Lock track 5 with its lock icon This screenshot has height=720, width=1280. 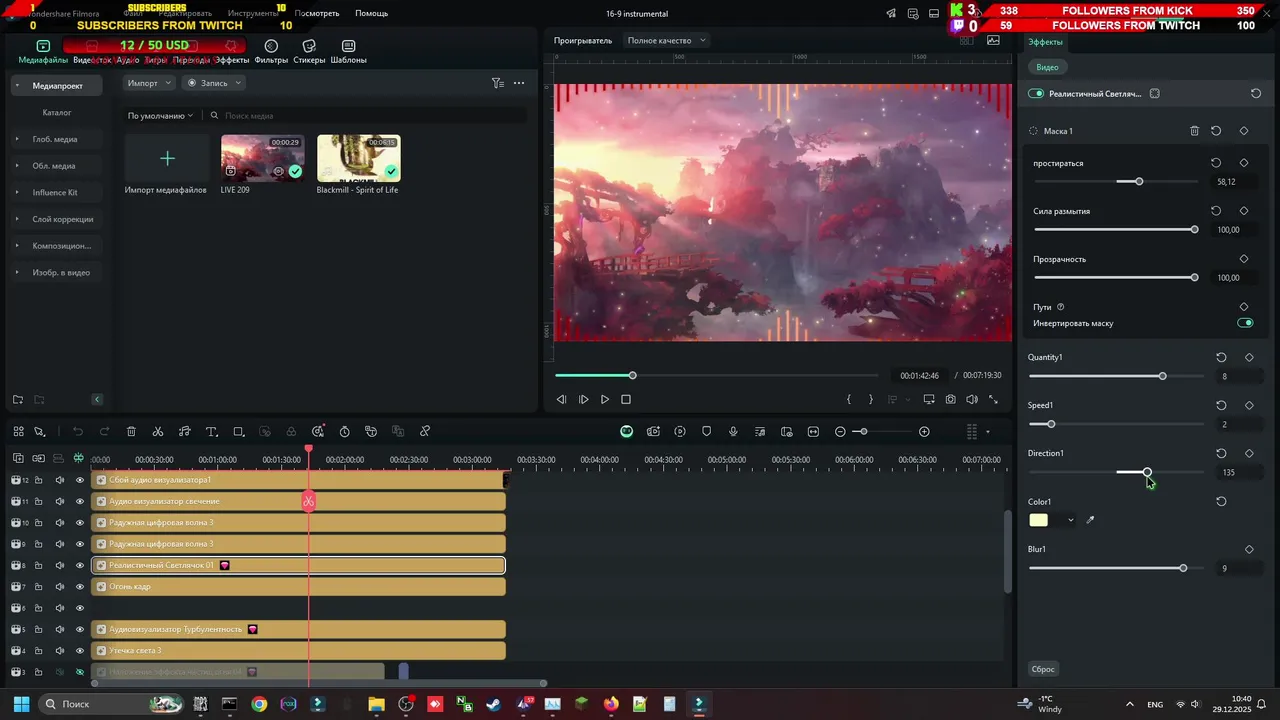39,630
